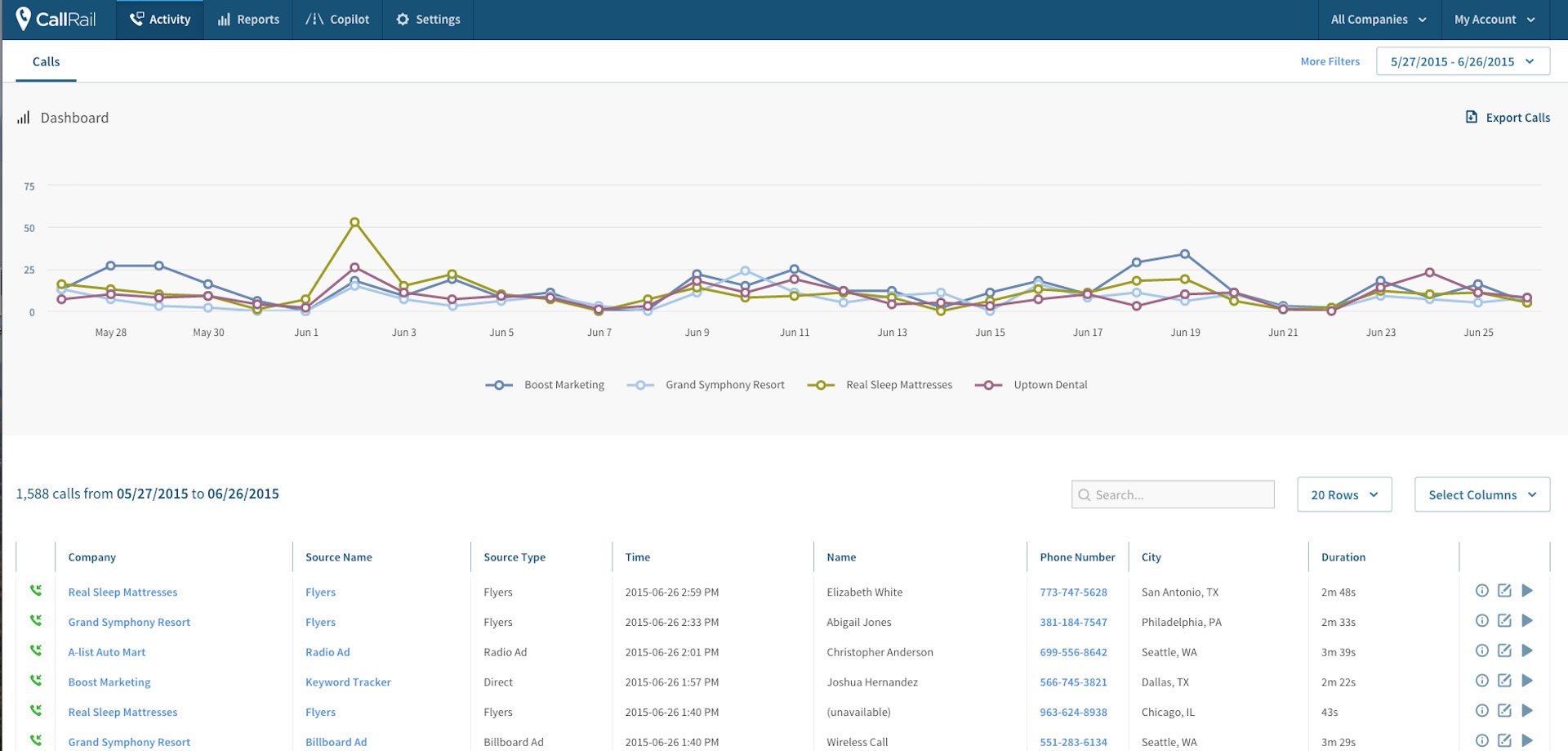Click the green phone icon on Boost Marketing row
Screen dimensions: 1568x751
pos(34,682)
